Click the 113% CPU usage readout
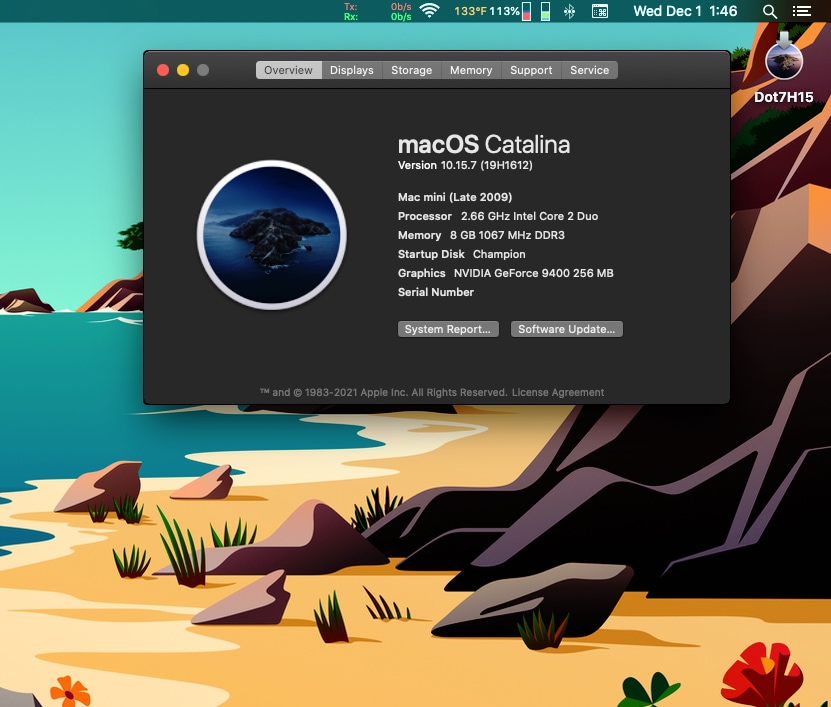Screen dimensions: 831x707 click(504, 11)
